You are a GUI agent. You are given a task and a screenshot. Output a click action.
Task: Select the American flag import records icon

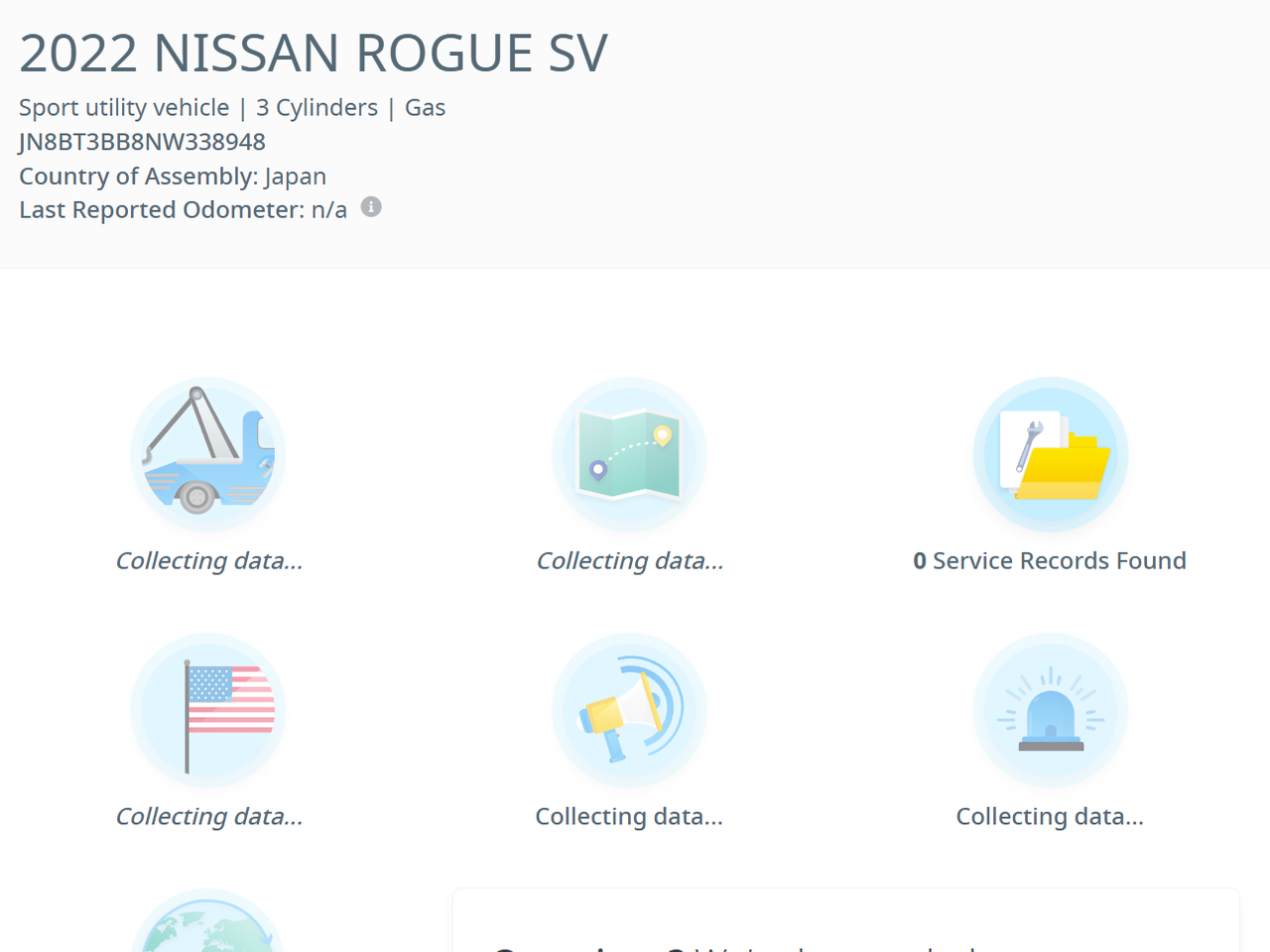[x=207, y=711]
